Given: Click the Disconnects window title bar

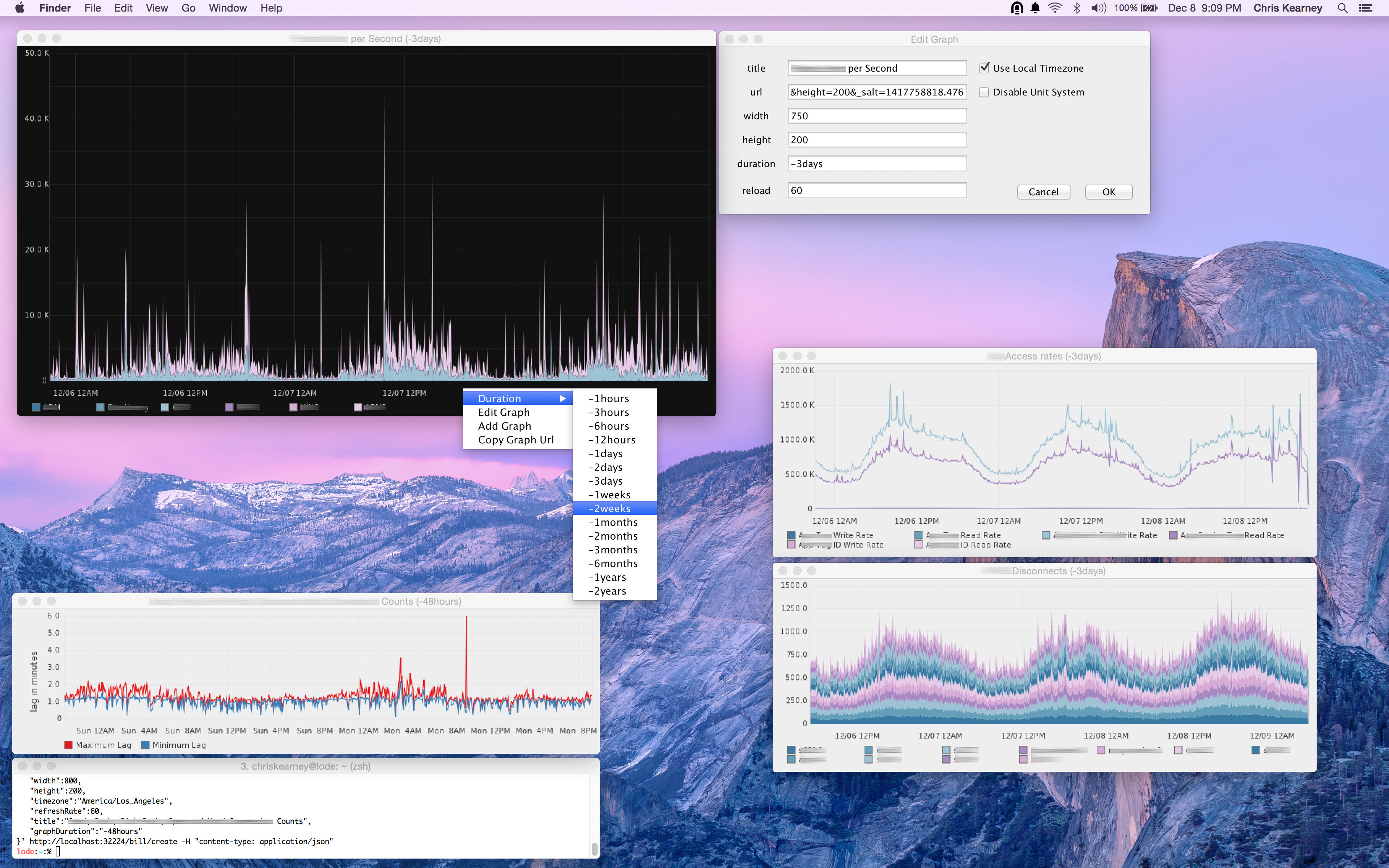Looking at the screenshot, I should [x=1044, y=571].
